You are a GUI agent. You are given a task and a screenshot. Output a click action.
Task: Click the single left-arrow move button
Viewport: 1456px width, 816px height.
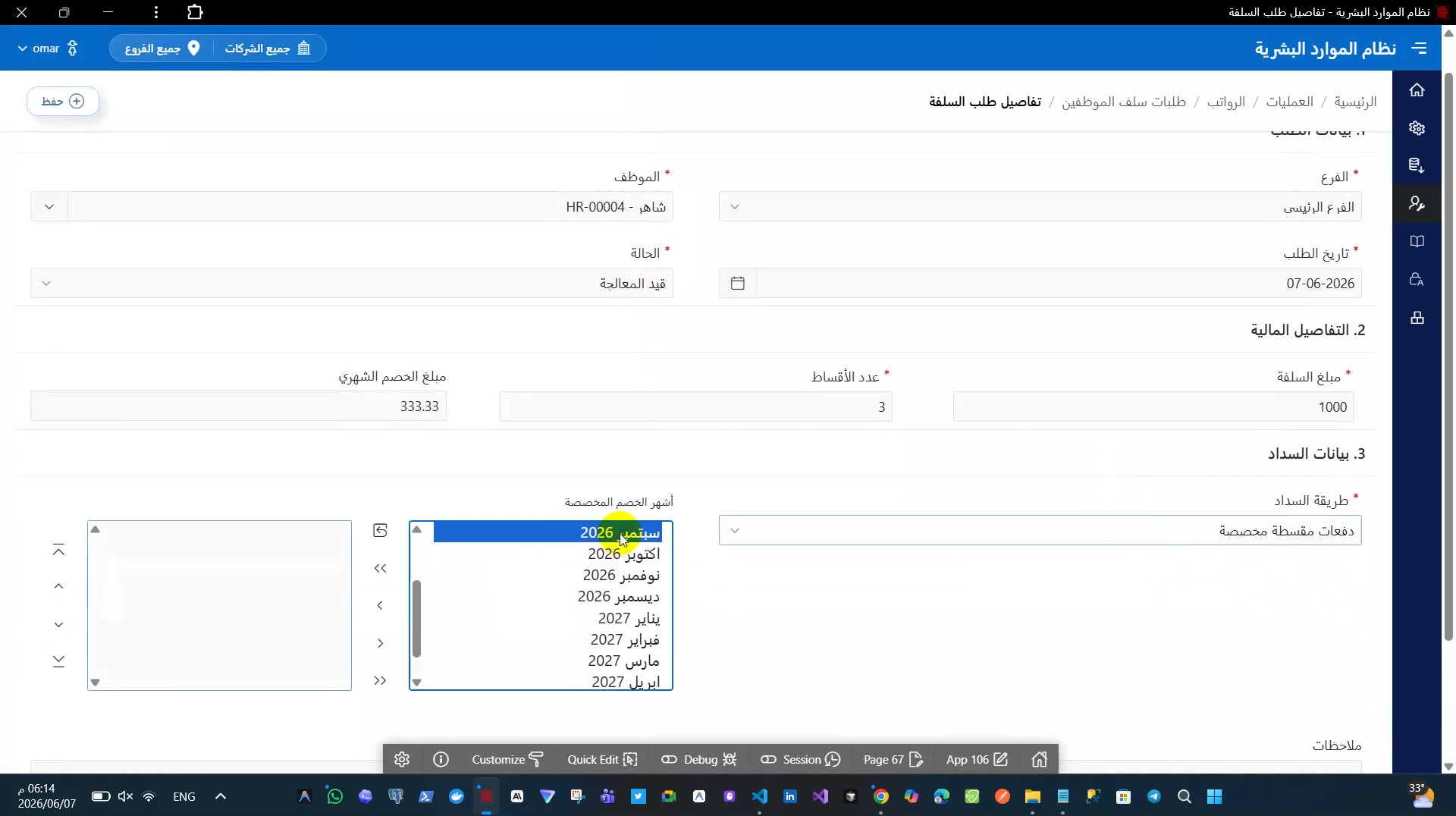pyautogui.click(x=381, y=606)
